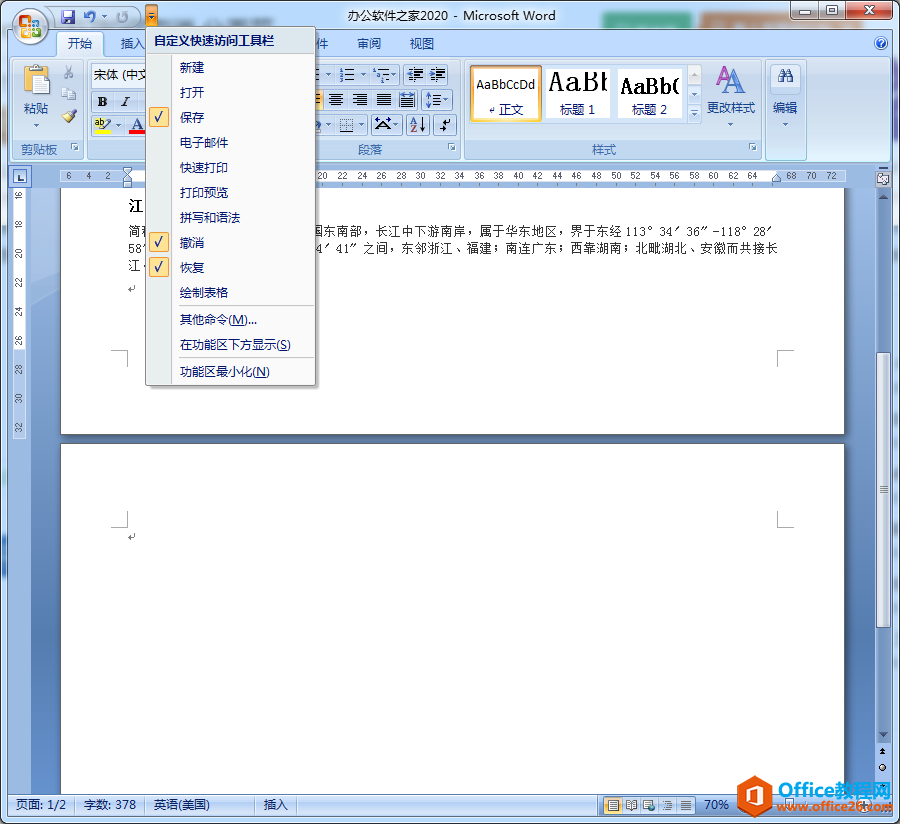
Task: Open the styles pane launcher
Action: coord(752,147)
